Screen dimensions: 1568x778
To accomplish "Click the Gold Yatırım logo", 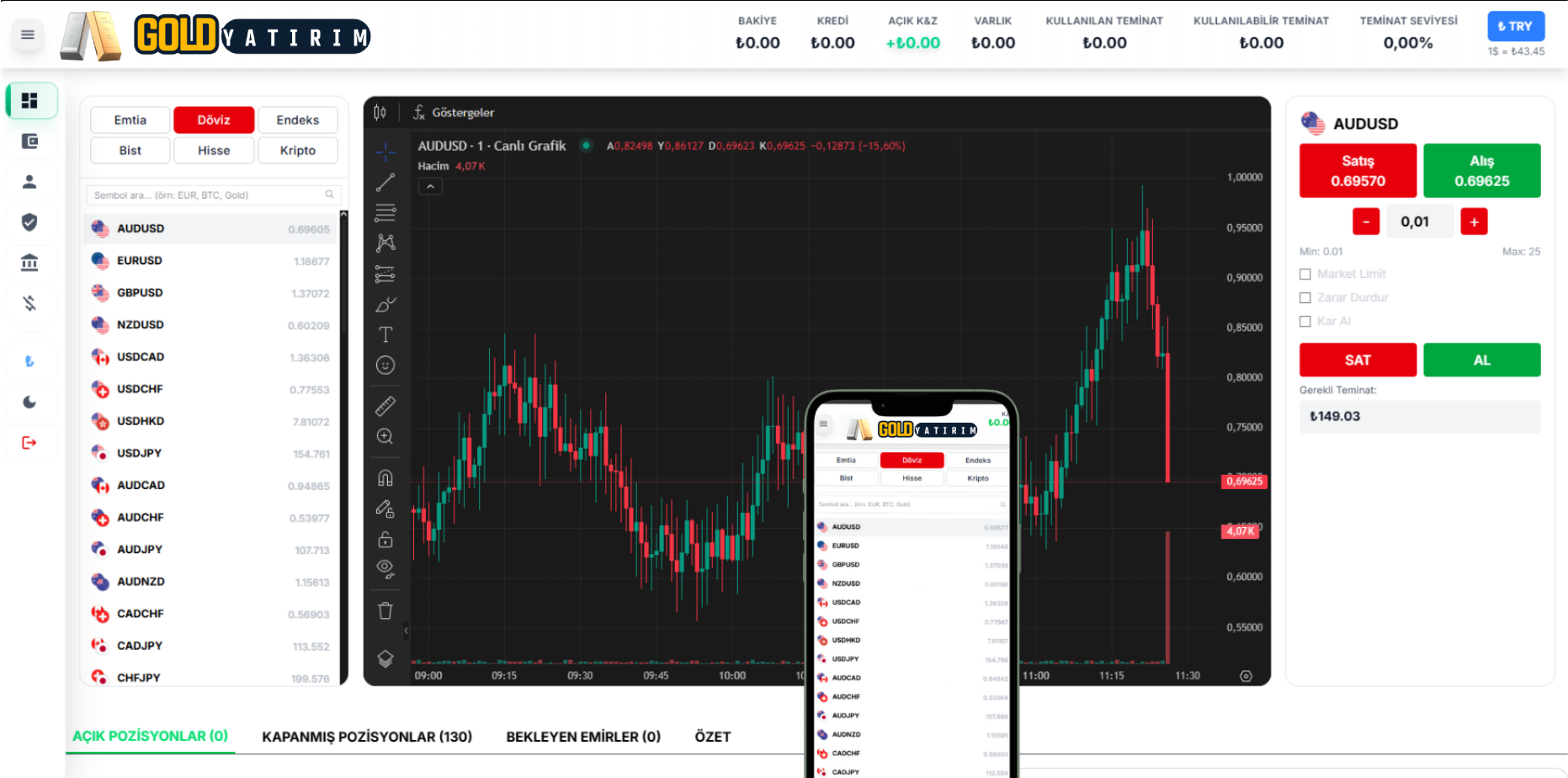I will 215,35.
